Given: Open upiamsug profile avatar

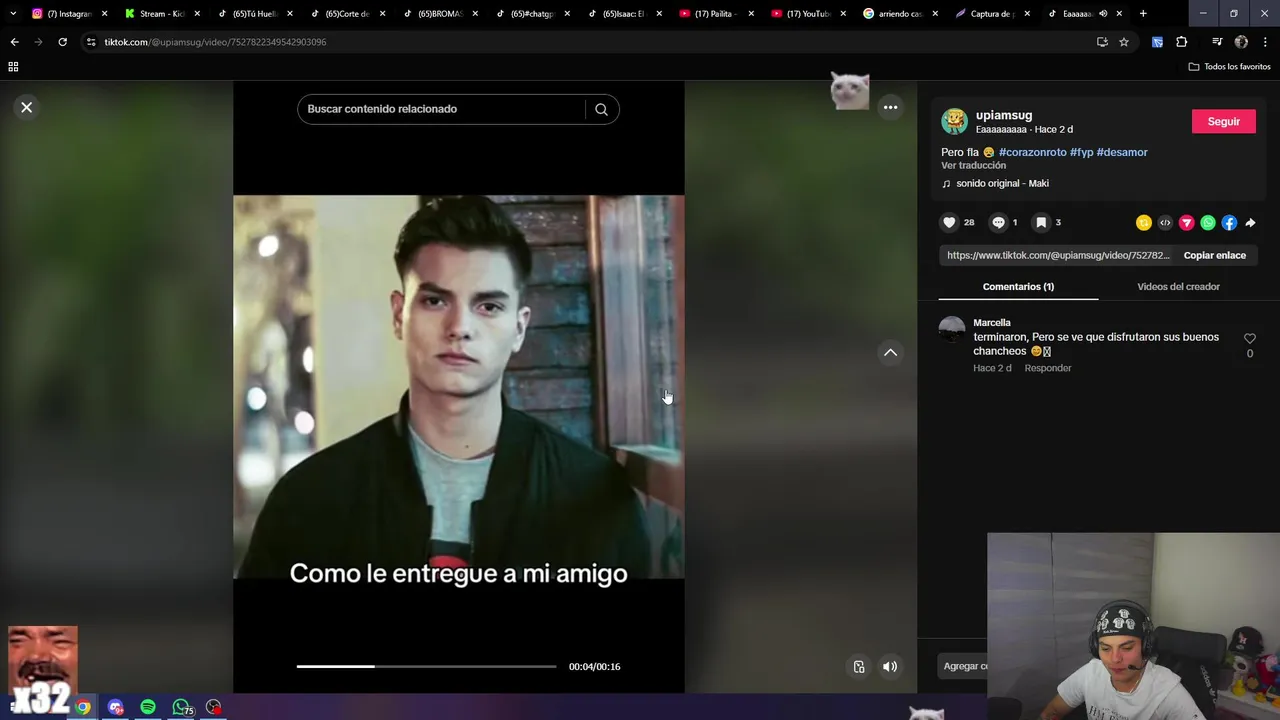Looking at the screenshot, I should (954, 122).
